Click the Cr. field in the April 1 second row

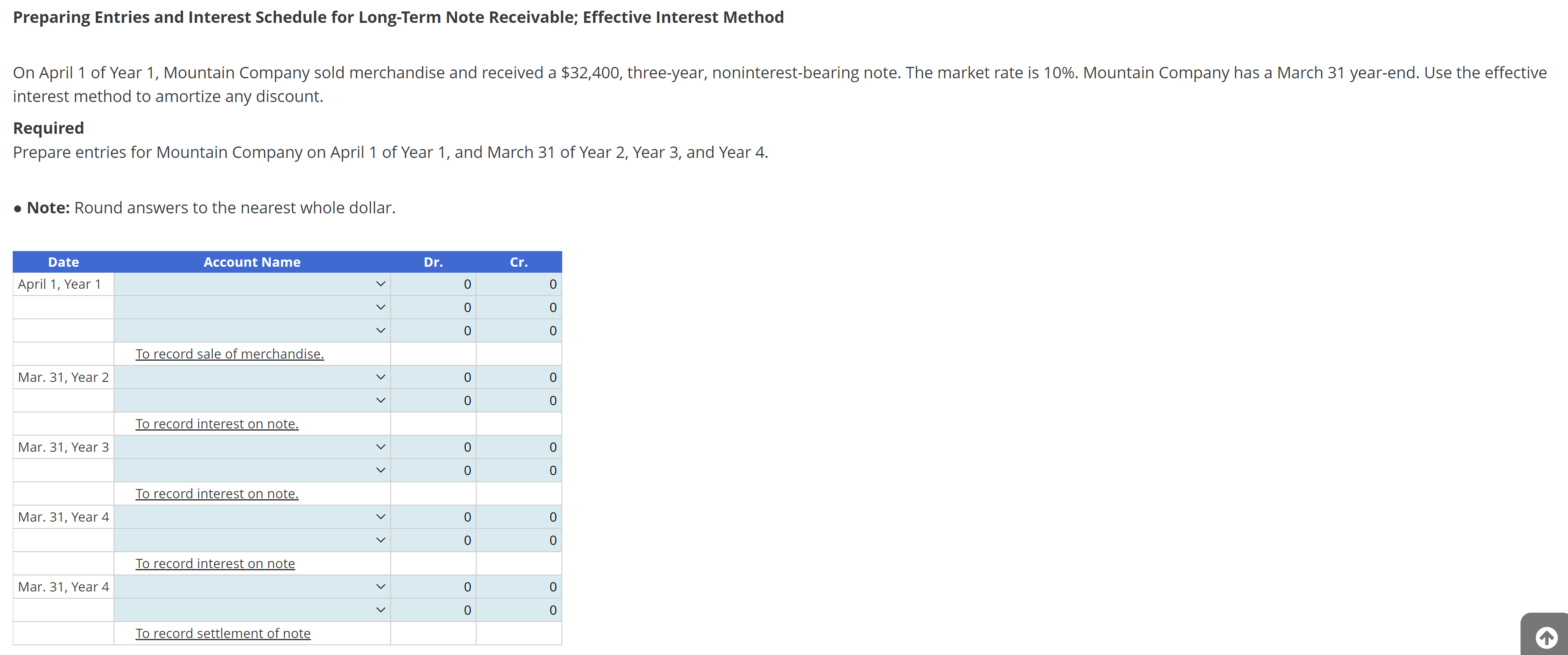coord(519,307)
